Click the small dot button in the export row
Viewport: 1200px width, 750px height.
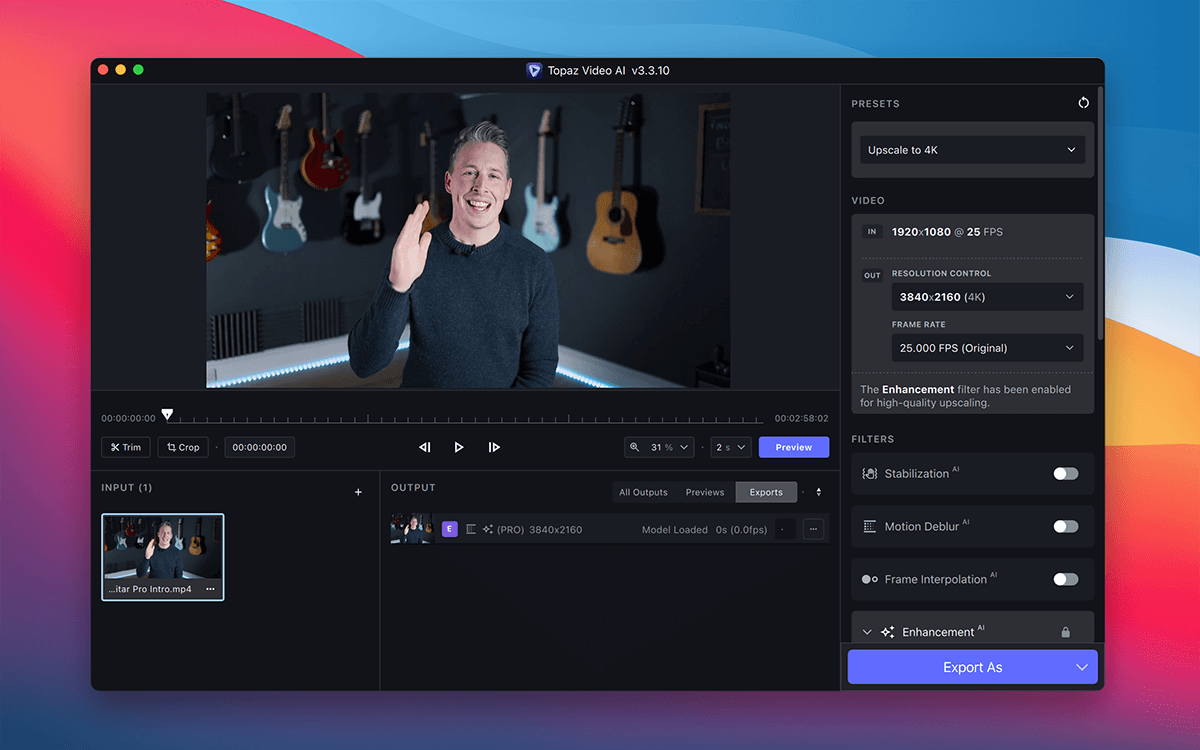783,529
